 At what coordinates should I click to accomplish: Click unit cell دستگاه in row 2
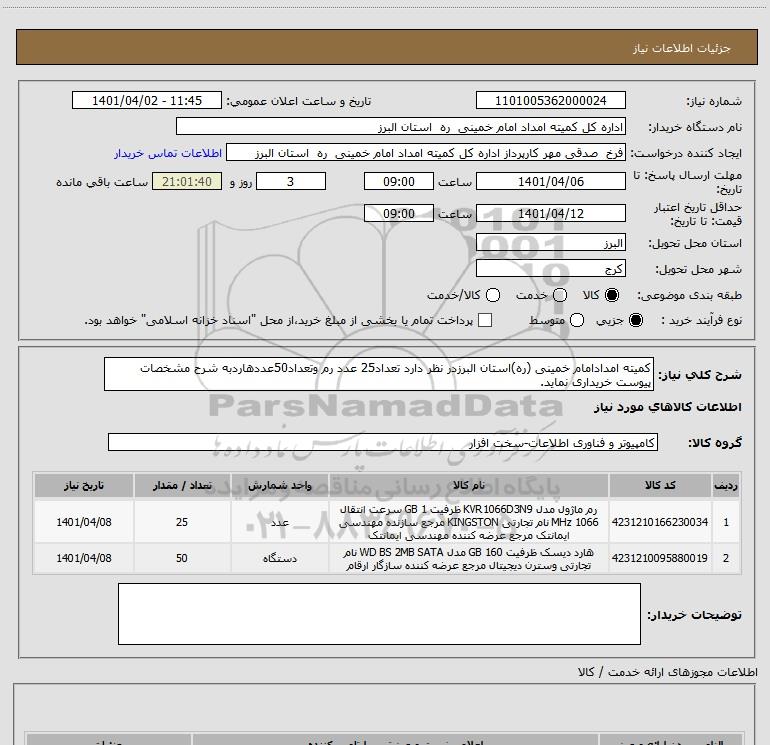pos(279,558)
